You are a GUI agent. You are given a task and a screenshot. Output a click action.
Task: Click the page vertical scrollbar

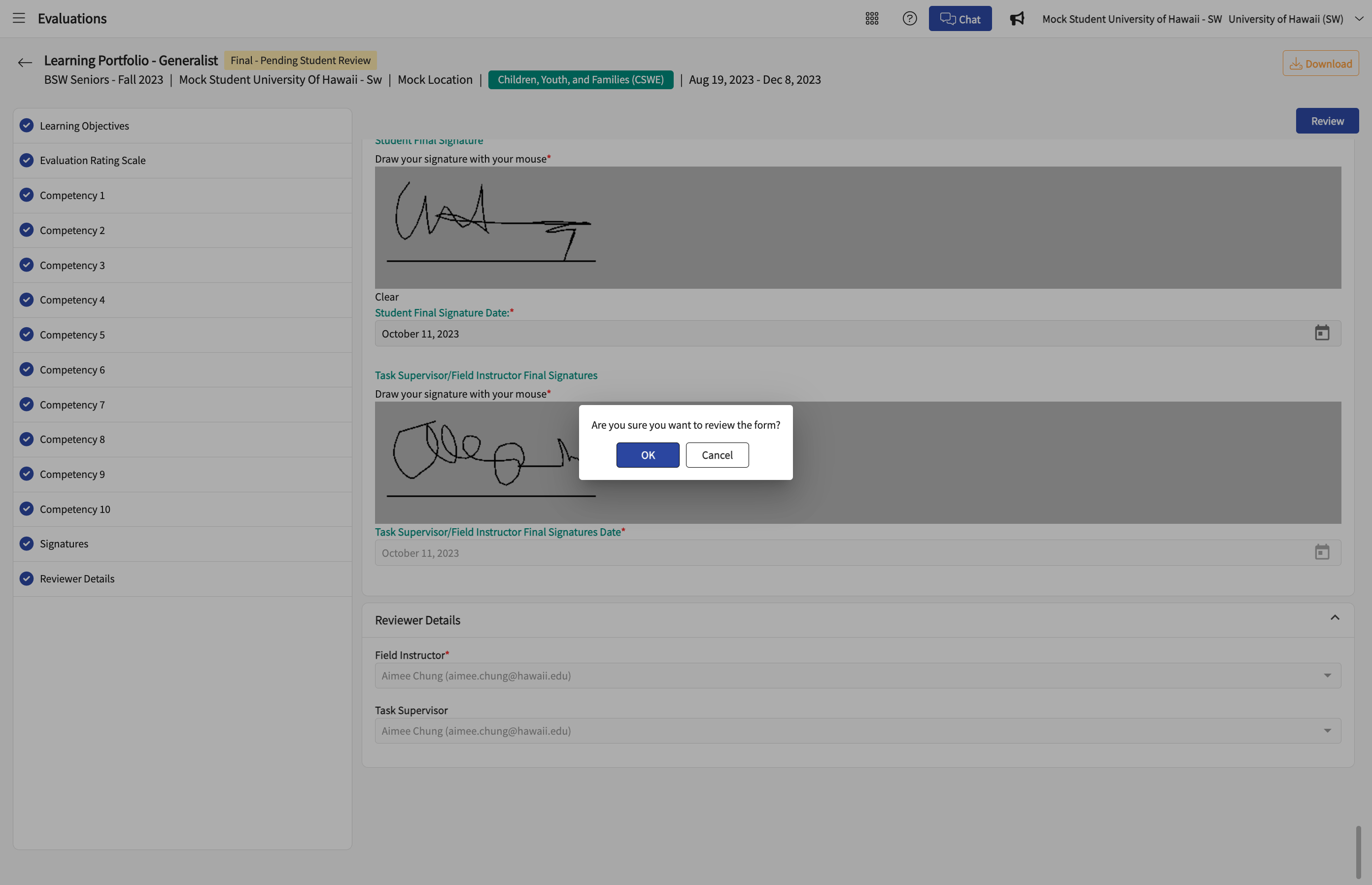tap(1358, 851)
